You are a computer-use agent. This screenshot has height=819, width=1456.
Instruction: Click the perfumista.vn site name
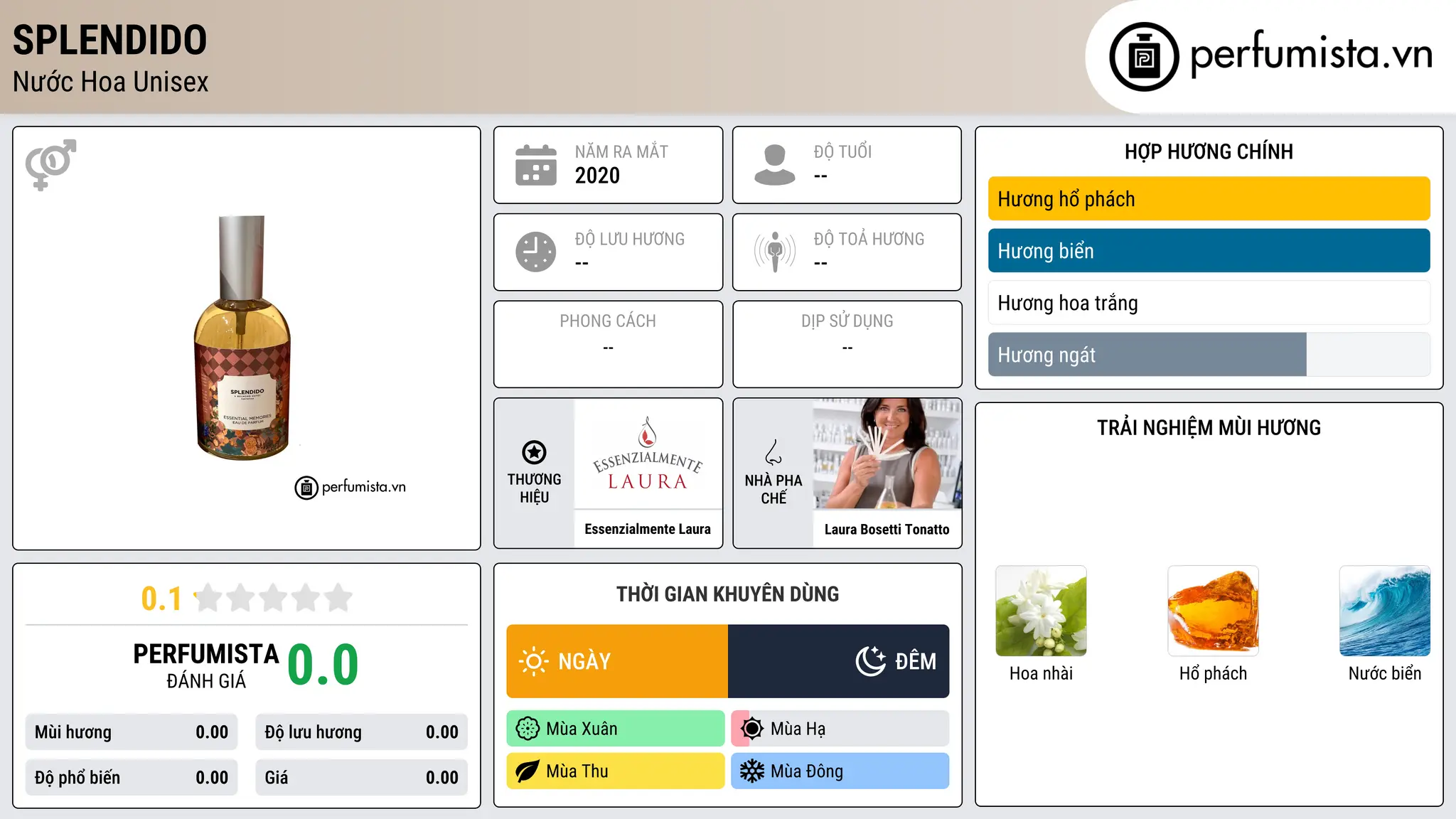1312,54
